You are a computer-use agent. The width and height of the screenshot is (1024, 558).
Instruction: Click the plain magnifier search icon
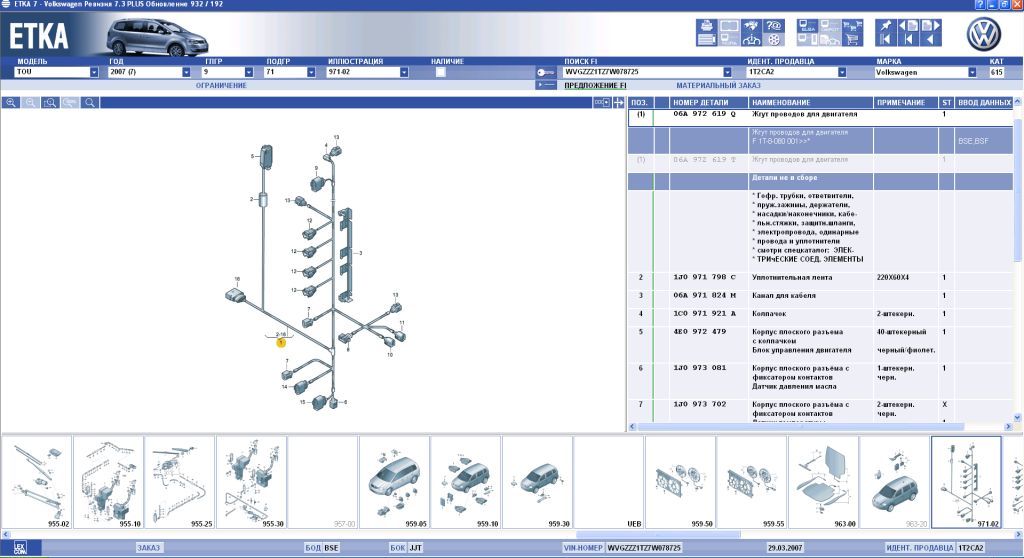coord(90,103)
